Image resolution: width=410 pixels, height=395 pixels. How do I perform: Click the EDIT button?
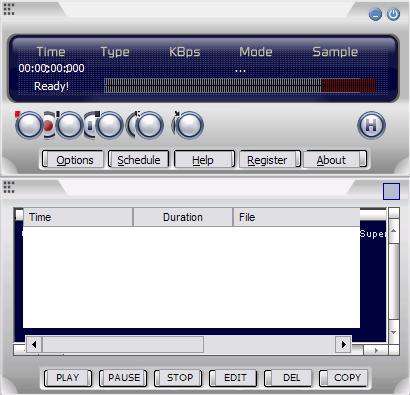pyautogui.click(x=233, y=378)
